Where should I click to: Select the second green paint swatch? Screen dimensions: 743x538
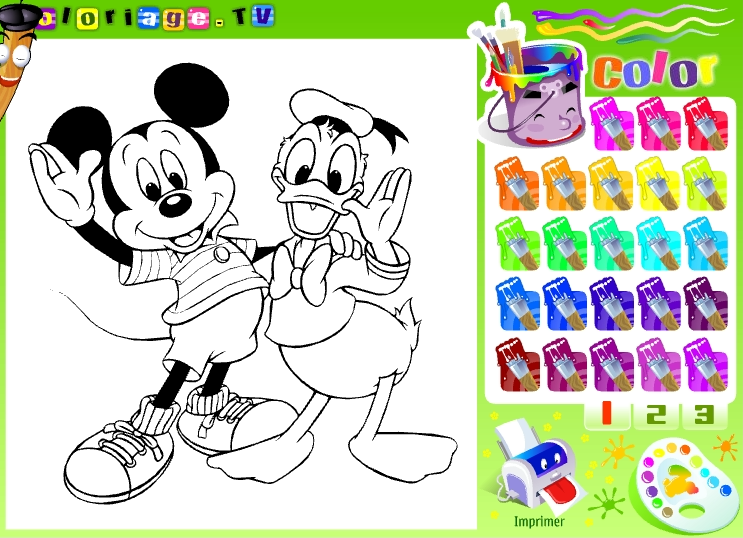(564, 244)
